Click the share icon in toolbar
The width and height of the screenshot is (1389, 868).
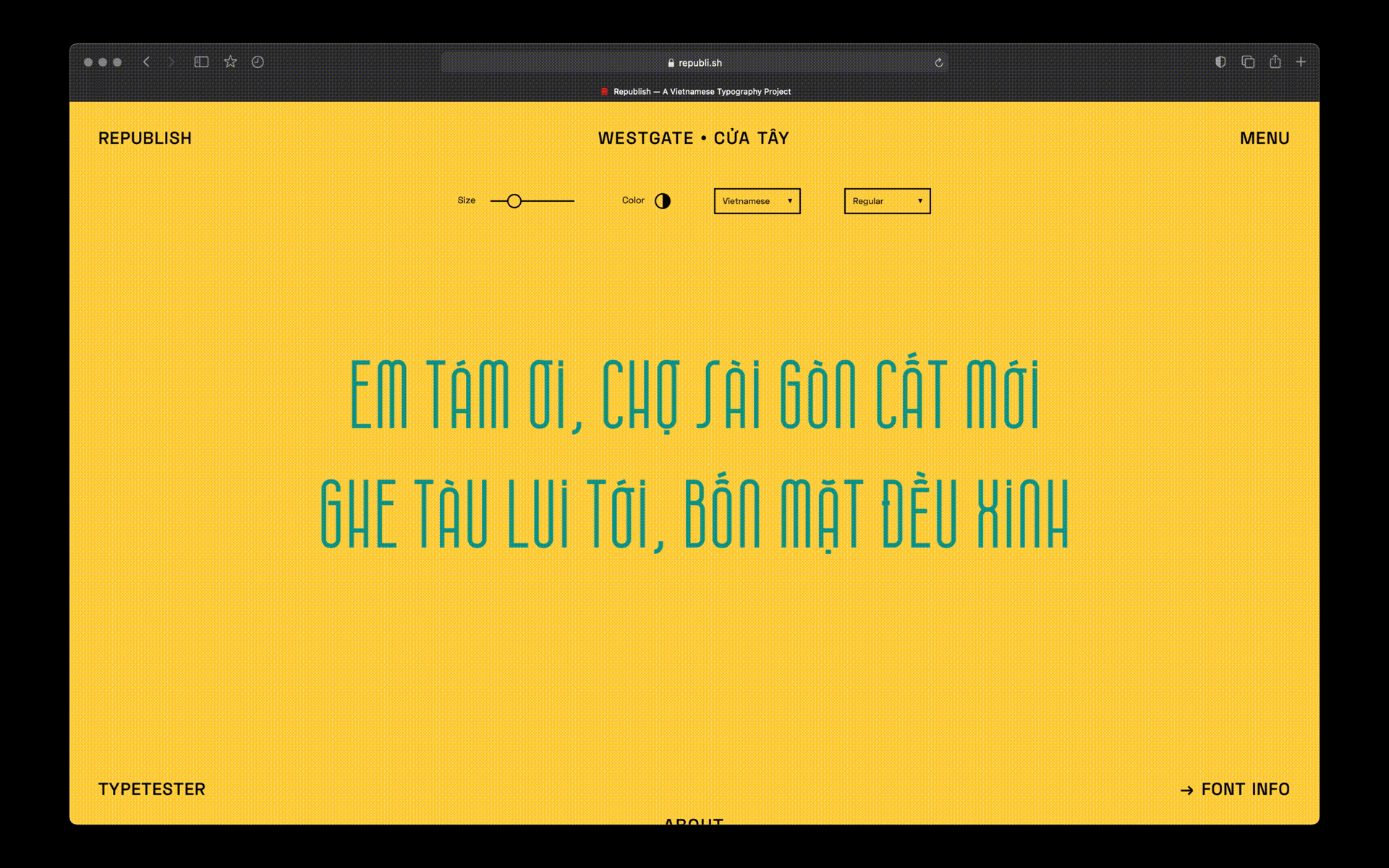tap(1275, 62)
